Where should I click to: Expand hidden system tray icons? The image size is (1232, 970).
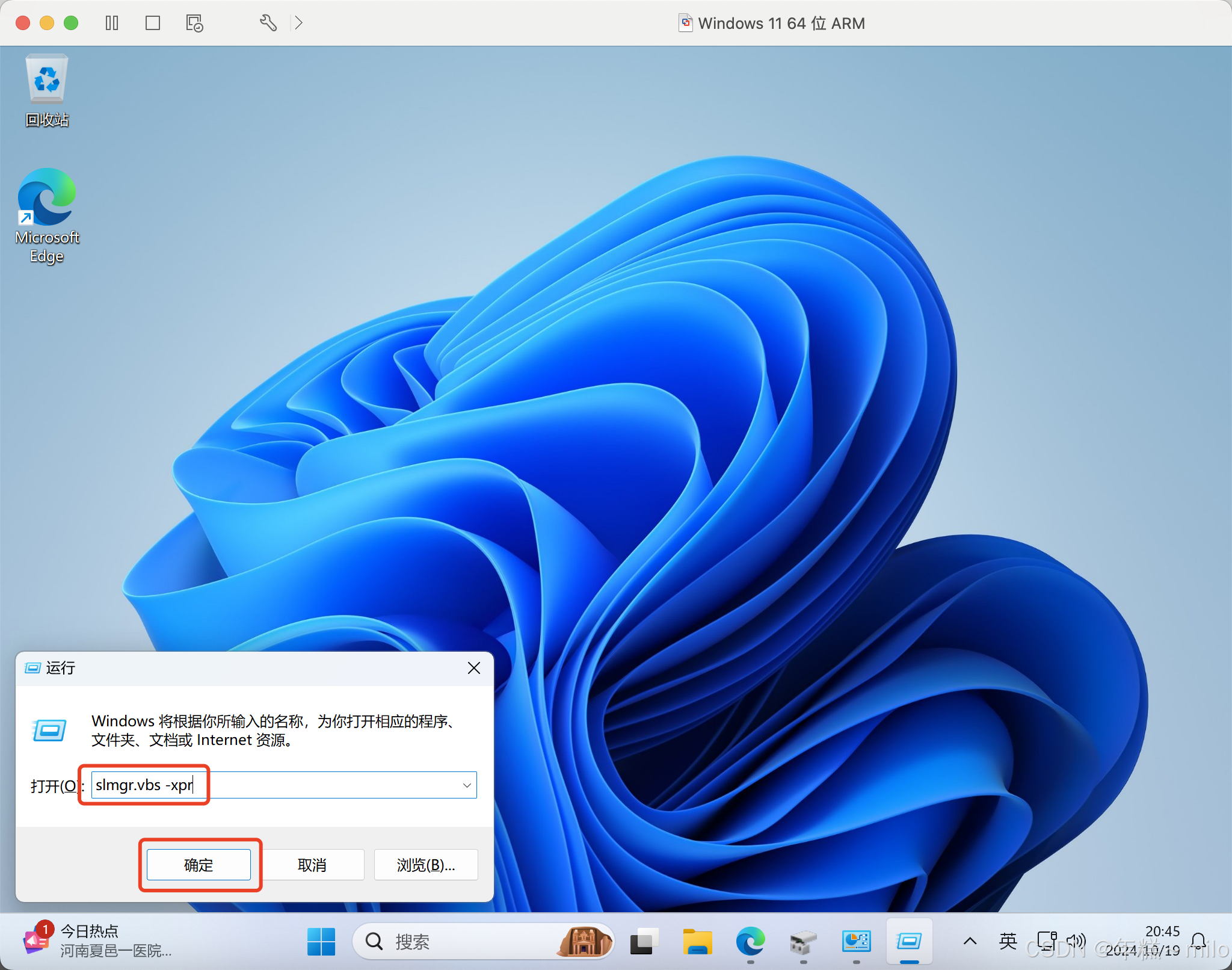(x=970, y=941)
